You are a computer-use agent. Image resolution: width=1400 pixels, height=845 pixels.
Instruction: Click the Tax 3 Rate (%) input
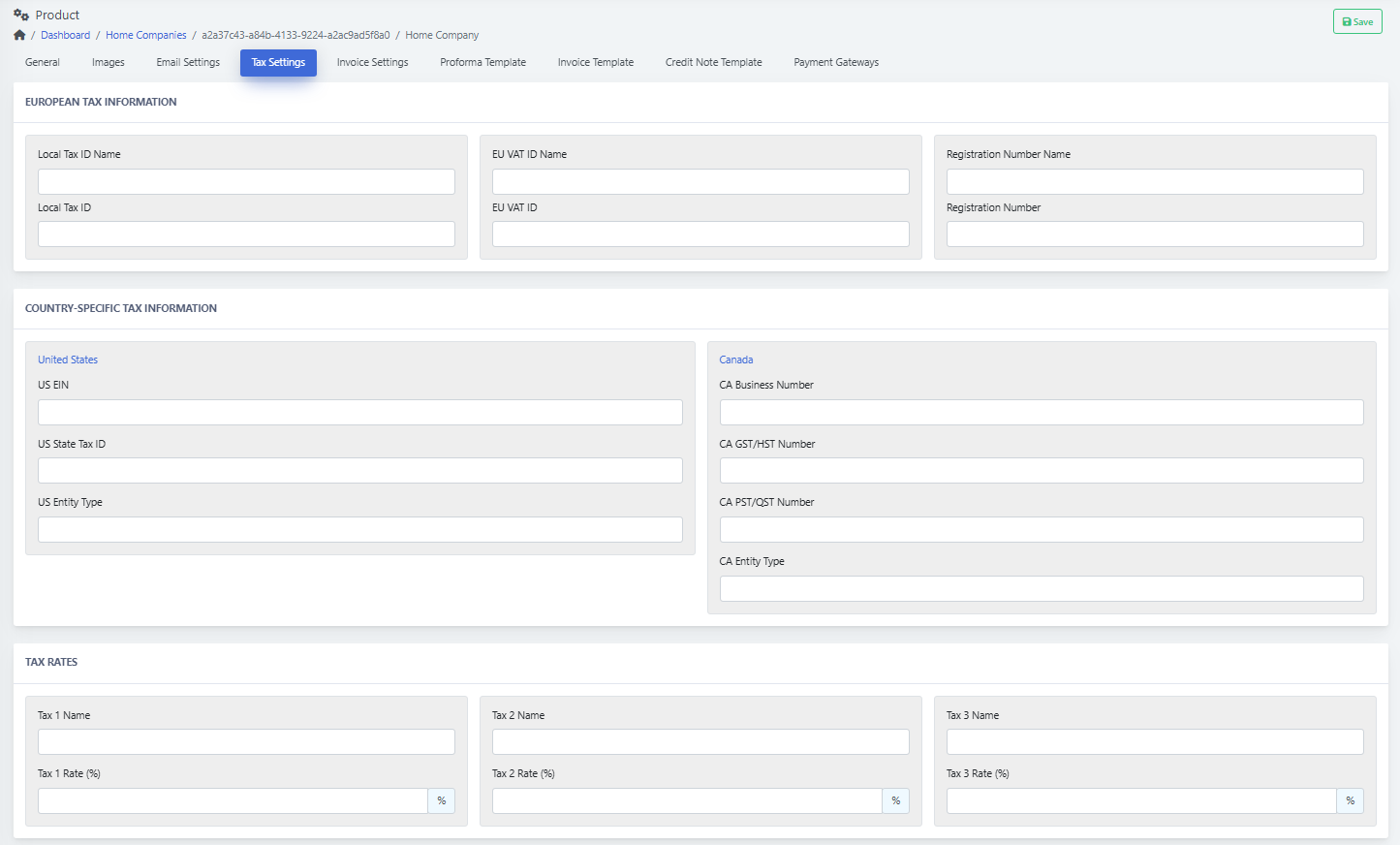(x=1141, y=800)
